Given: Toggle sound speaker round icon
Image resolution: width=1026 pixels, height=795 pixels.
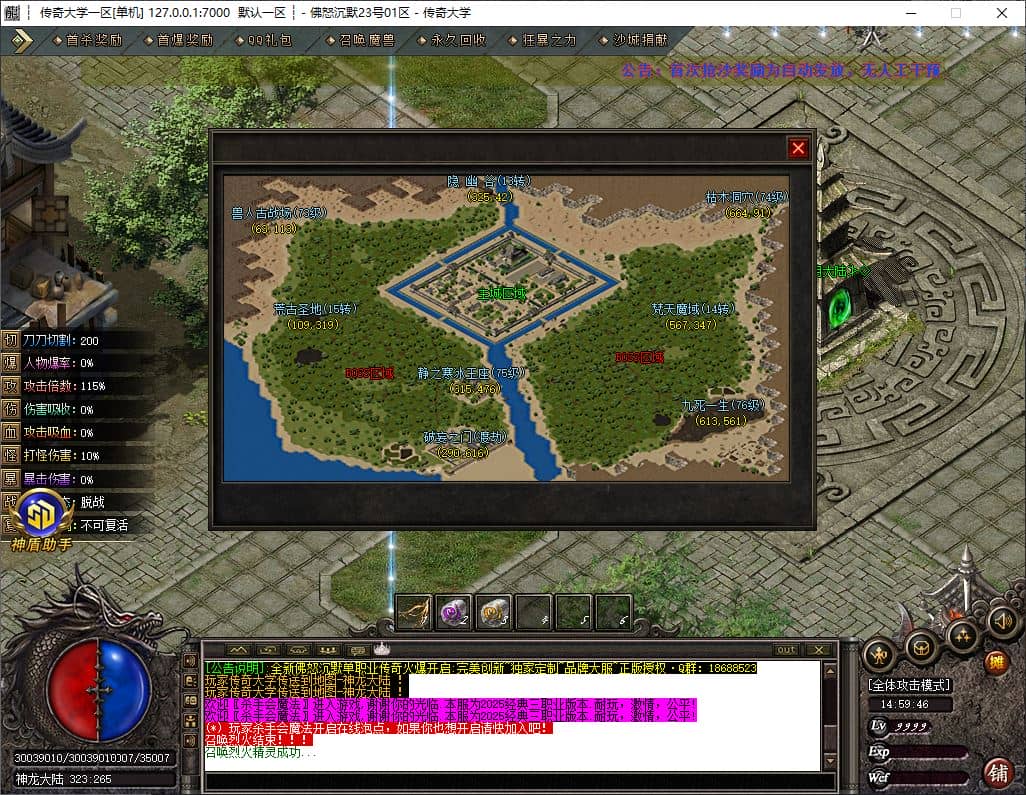Looking at the screenshot, I should (1002, 620).
